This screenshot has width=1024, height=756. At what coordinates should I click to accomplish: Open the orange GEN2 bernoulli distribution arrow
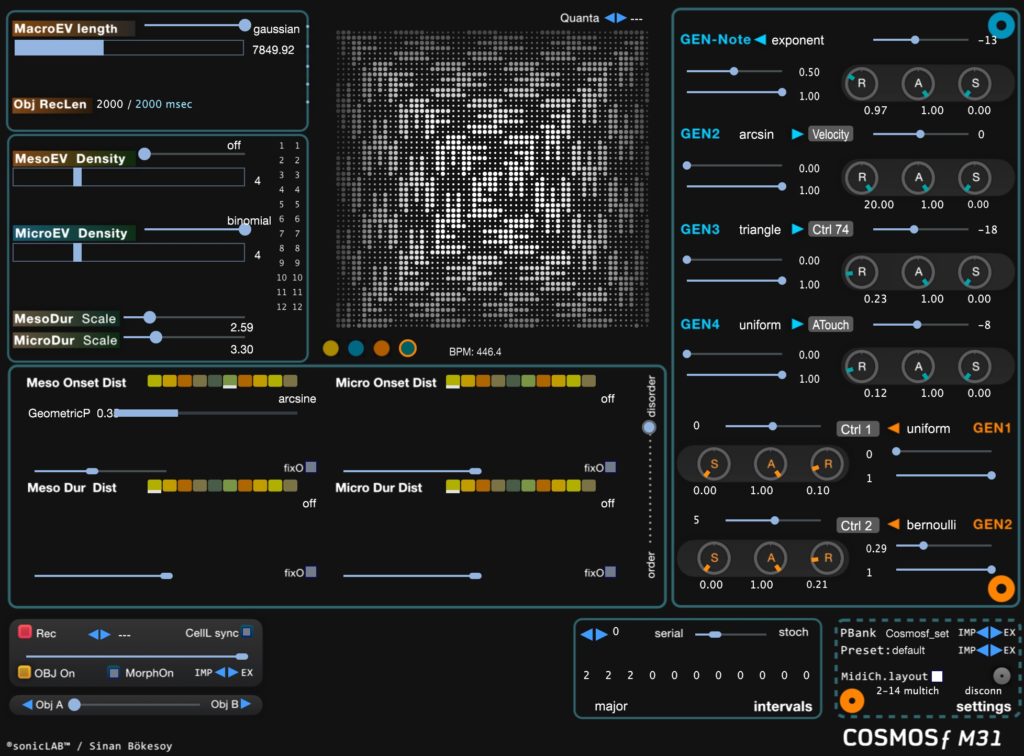pos(894,525)
